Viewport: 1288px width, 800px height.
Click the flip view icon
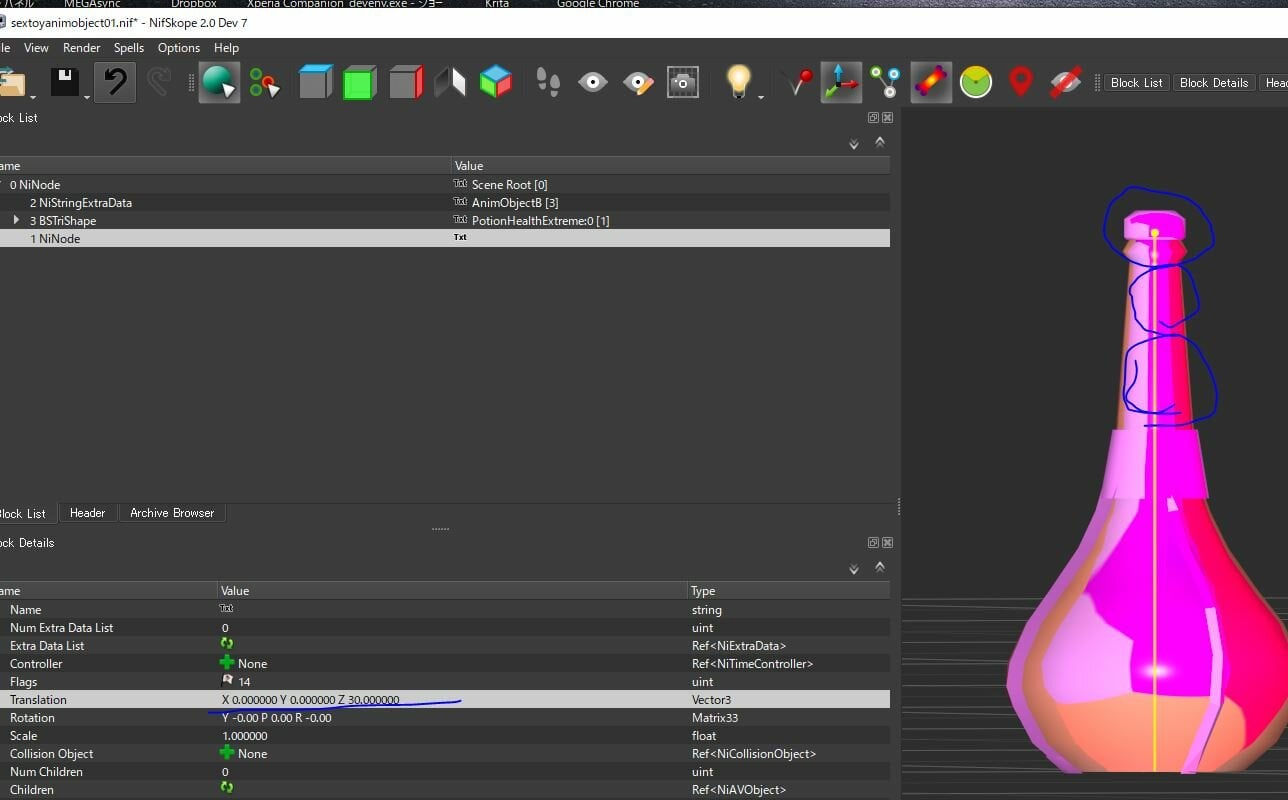coord(450,82)
